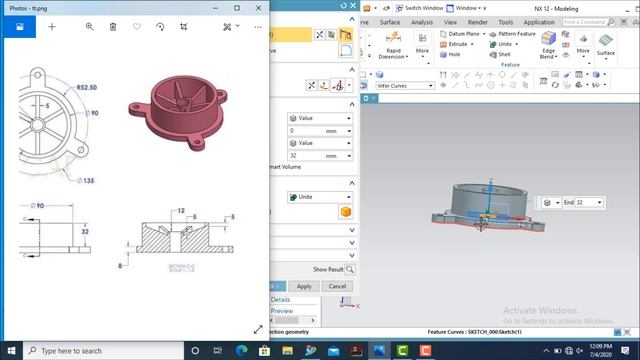Click the rotate icon in Photos toolbar
This screenshot has width=640, height=360.
coord(160,27)
